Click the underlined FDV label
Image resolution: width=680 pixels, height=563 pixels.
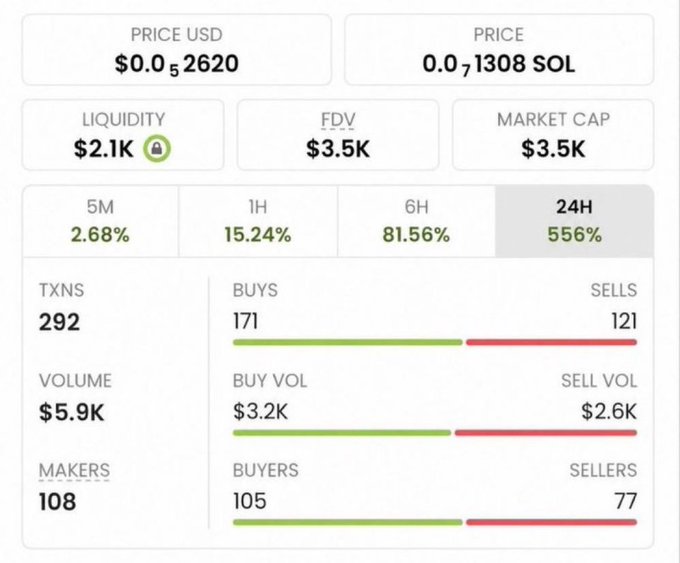[x=338, y=120]
